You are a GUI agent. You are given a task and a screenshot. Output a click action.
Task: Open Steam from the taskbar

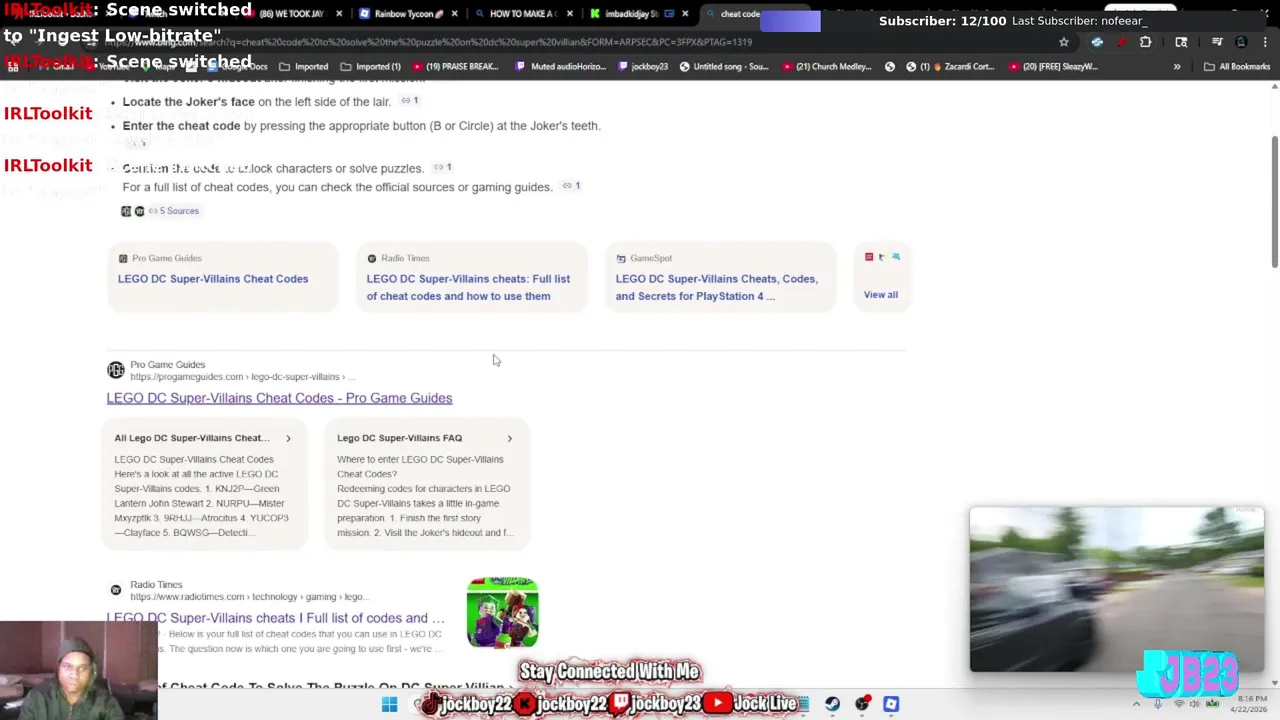[832, 704]
